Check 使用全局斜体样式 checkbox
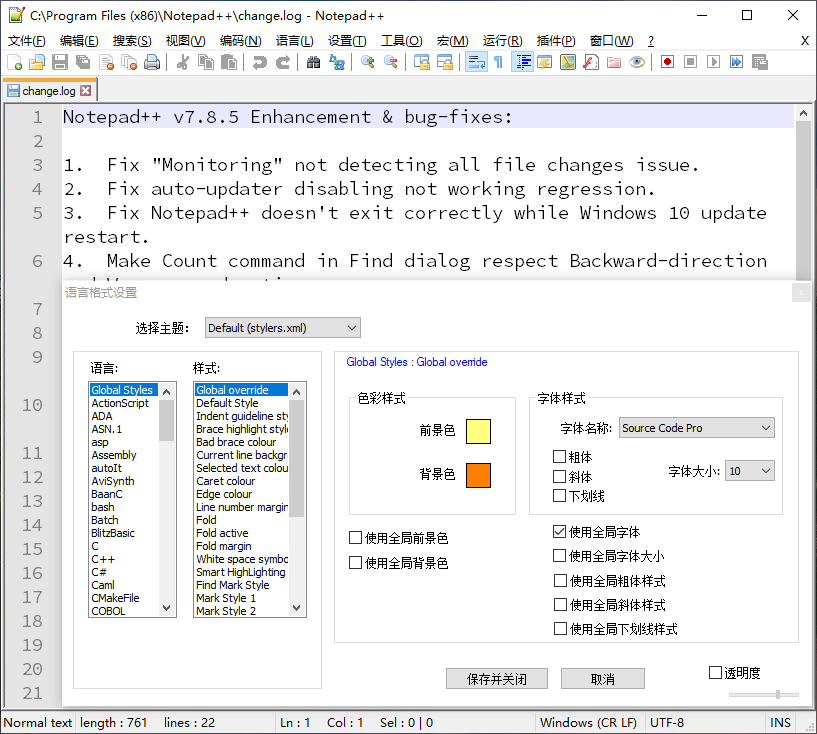The image size is (817, 734). [560, 604]
